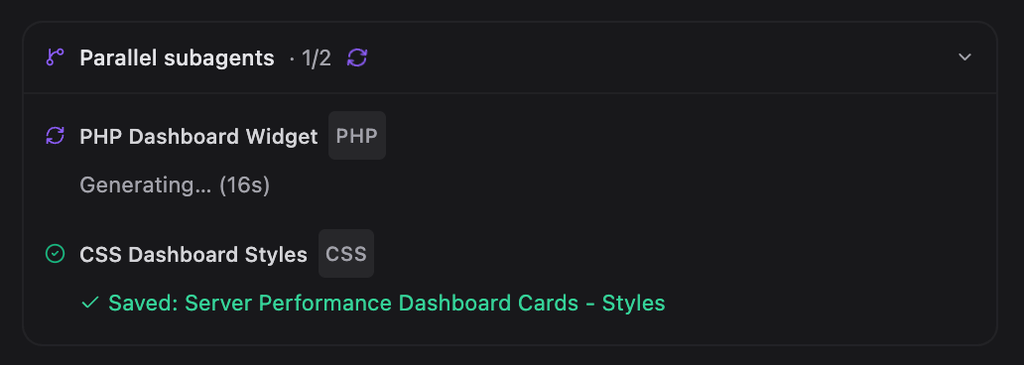Click the small green checkmark before Saved
1024x365 pixels.
[90, 303]
